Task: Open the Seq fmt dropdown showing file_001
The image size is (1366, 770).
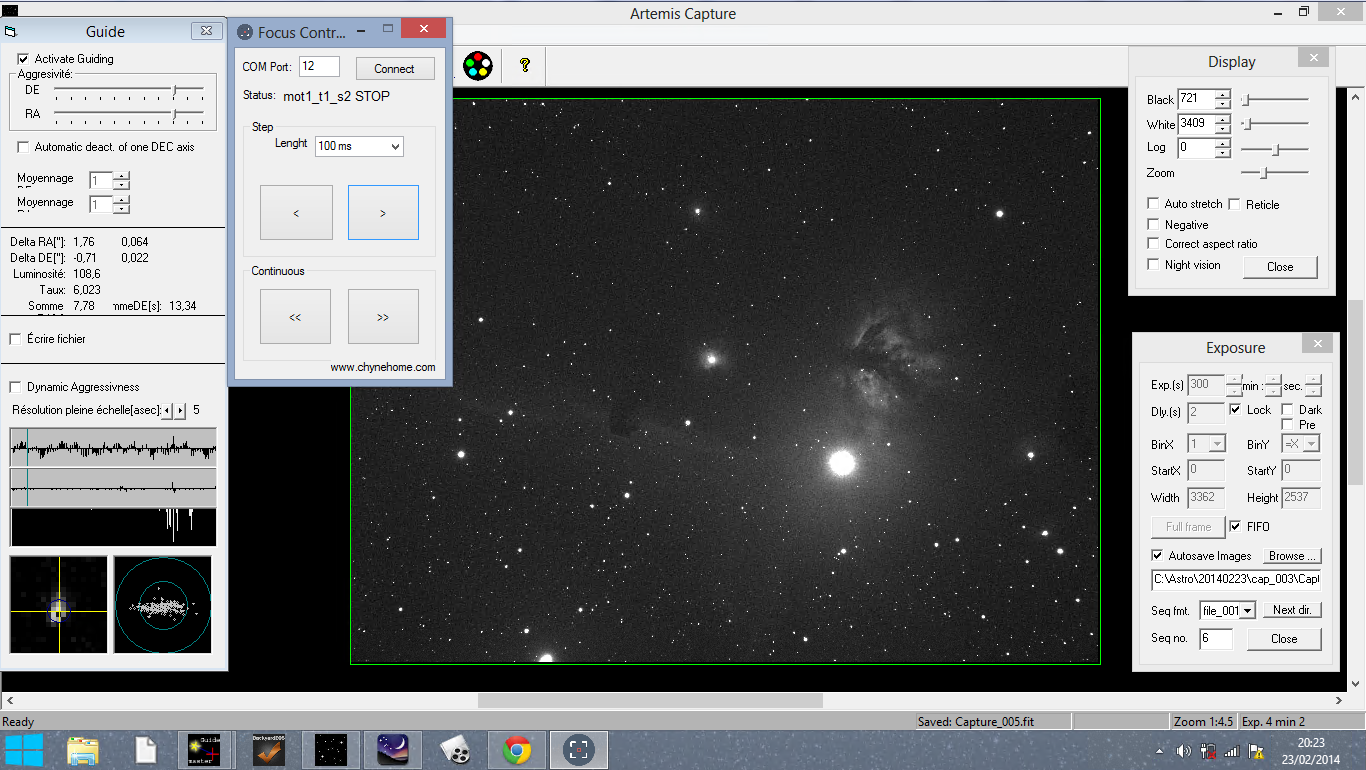Action: [x=1227, y=610]
